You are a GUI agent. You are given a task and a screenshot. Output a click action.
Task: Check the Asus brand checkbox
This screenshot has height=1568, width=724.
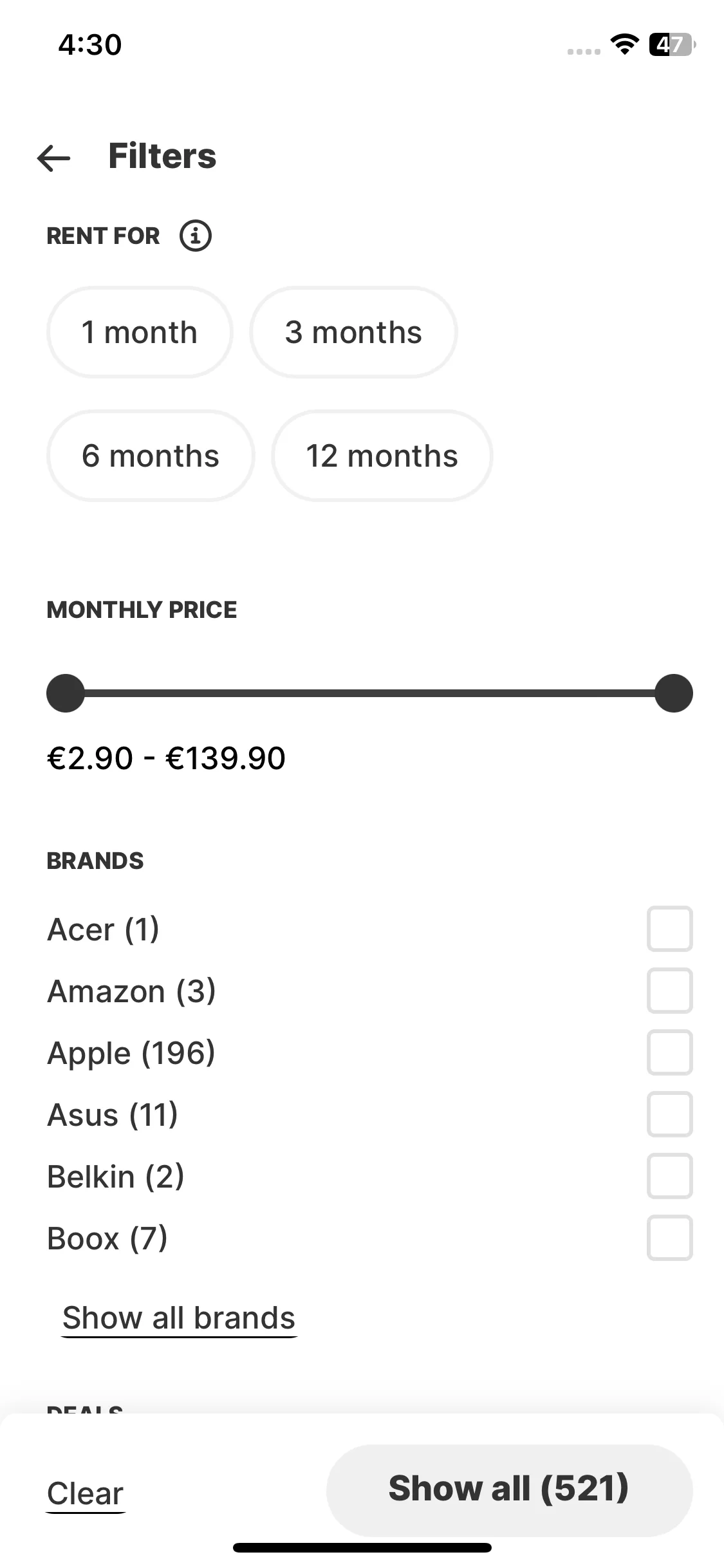coord(669,1114)
